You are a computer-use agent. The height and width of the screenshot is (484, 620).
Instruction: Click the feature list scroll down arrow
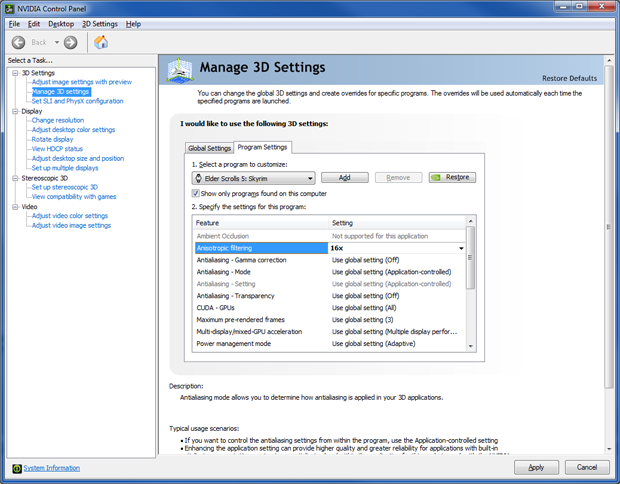point(471,346)
